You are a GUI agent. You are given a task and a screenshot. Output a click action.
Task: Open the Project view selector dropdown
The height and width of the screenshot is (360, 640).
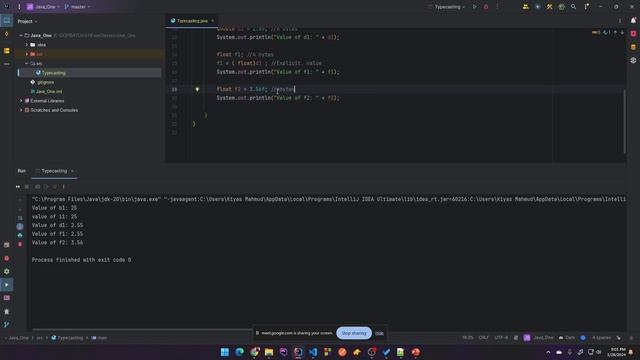[27, 21]
